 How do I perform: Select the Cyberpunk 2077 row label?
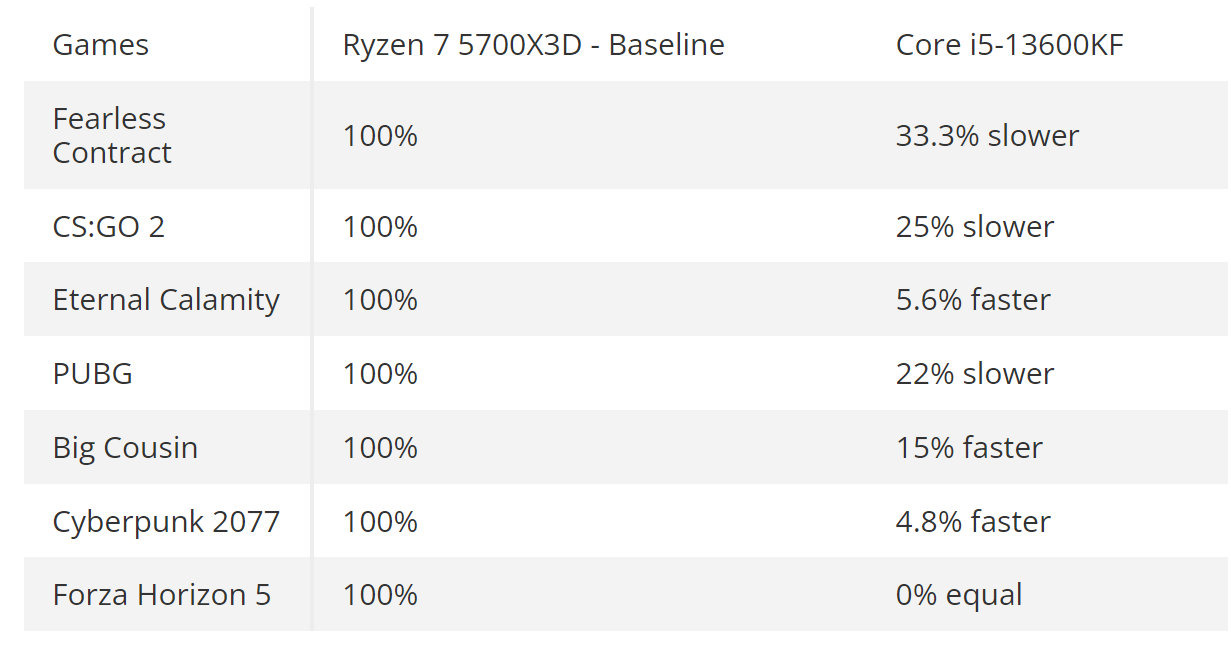(x=166, y=522)
